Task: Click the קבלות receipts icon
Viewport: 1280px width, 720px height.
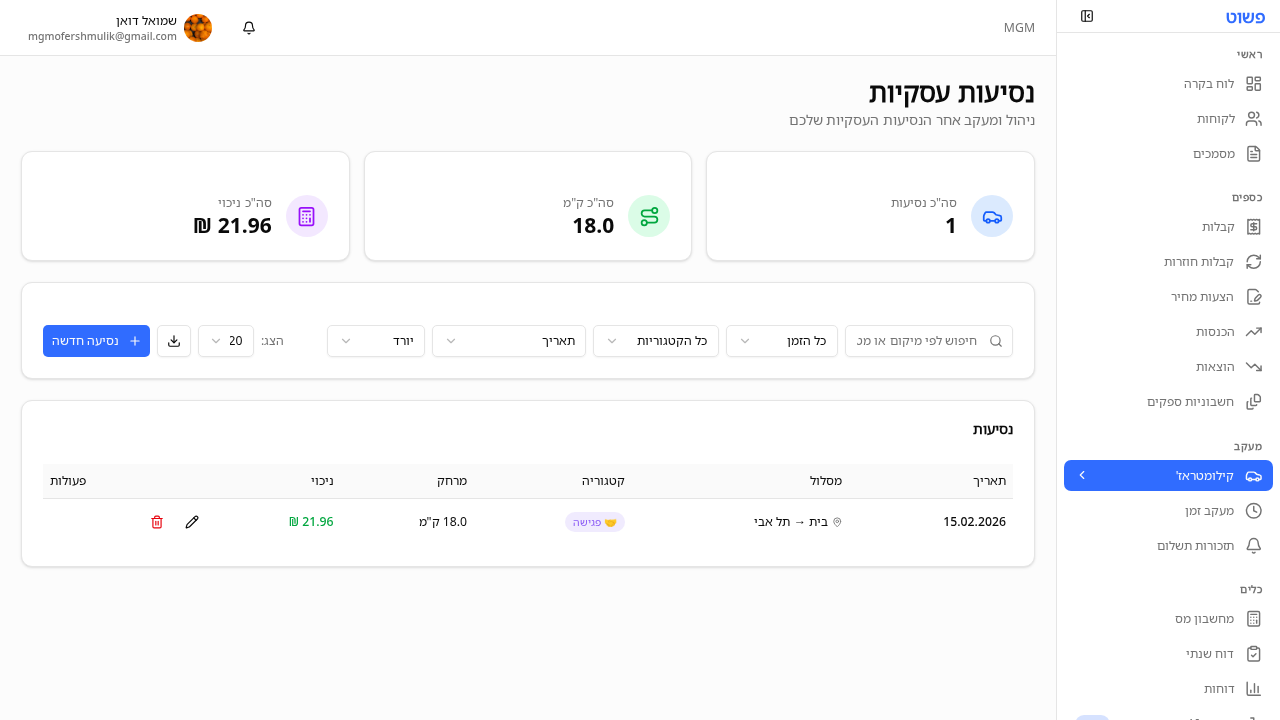Action: click(1254, 226)
